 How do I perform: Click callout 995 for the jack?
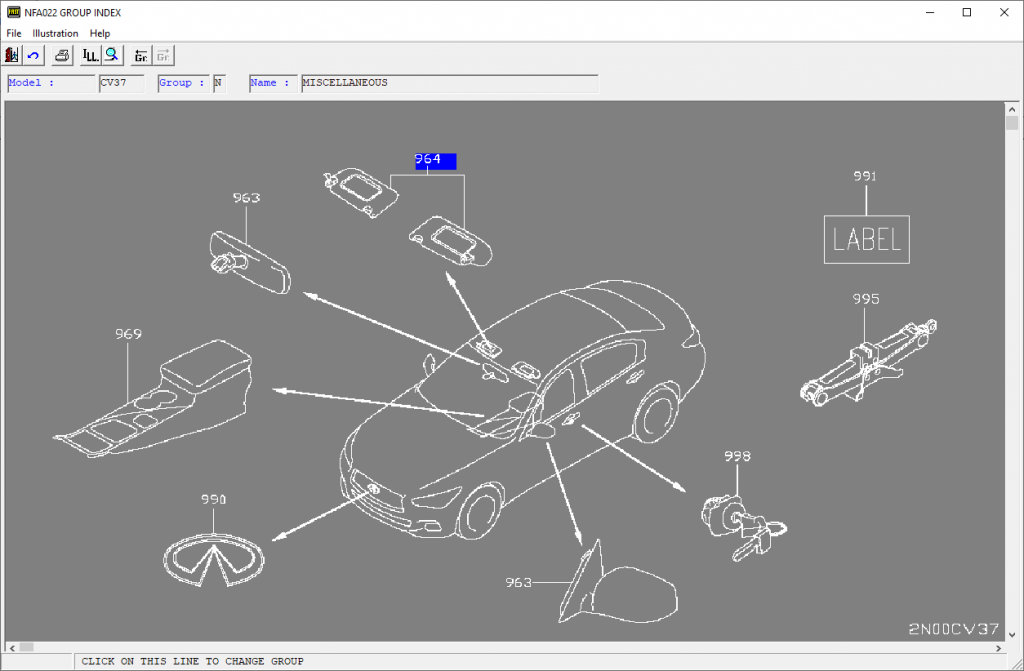coord(864,298)
